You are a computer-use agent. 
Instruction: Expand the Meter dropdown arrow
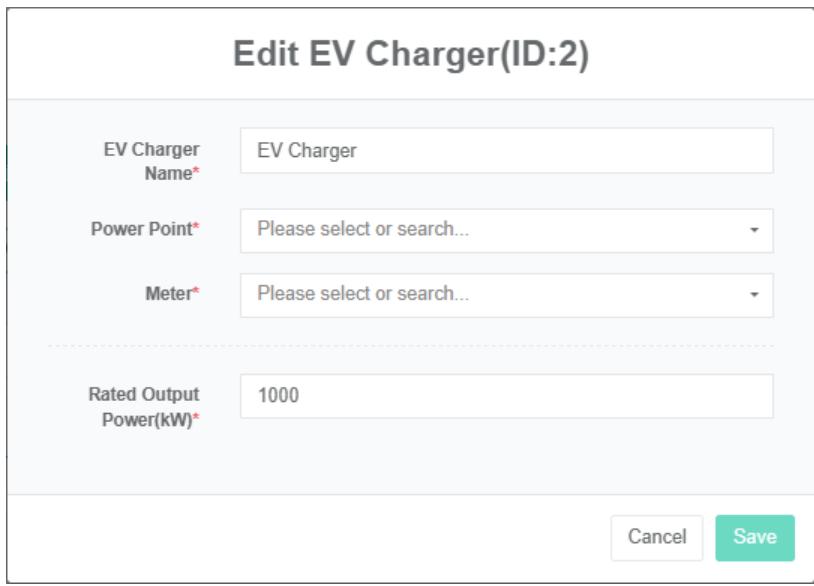point(754,295)
